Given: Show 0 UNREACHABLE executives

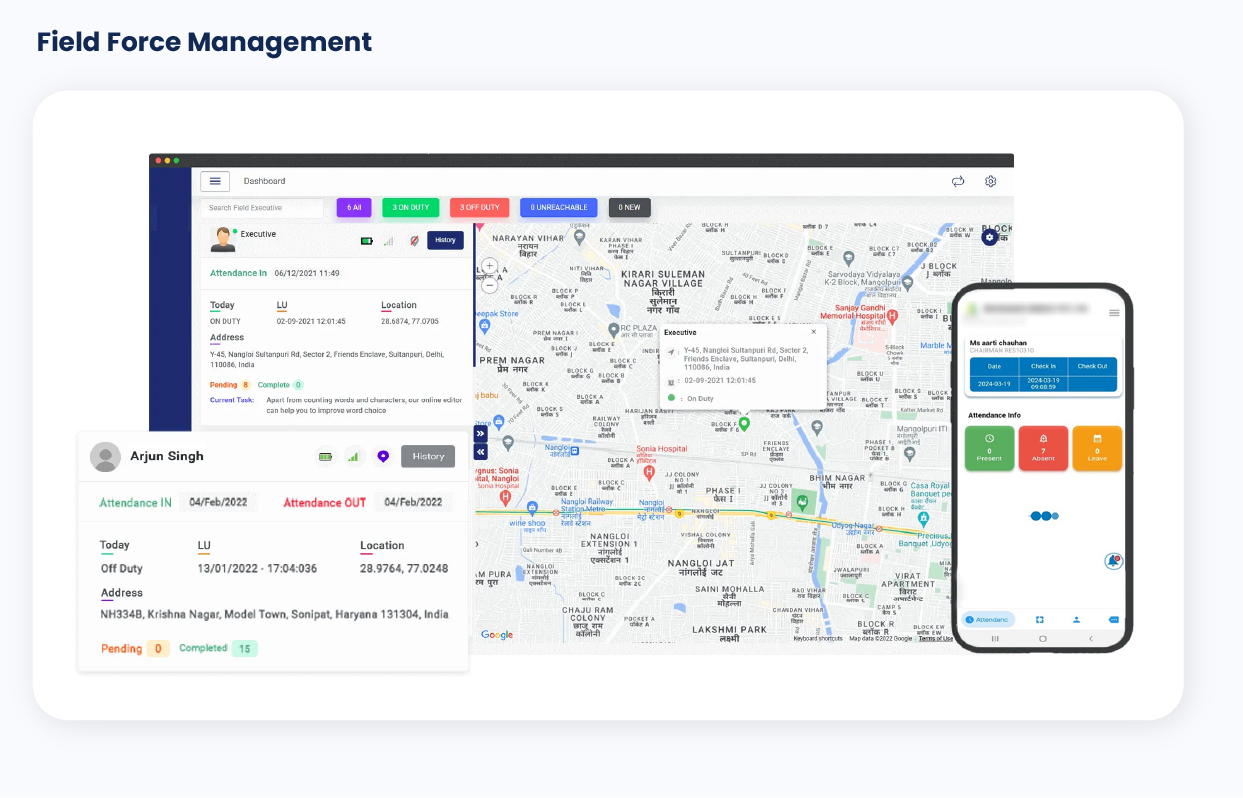Looking at the screenshot, I should click(558, 207).
